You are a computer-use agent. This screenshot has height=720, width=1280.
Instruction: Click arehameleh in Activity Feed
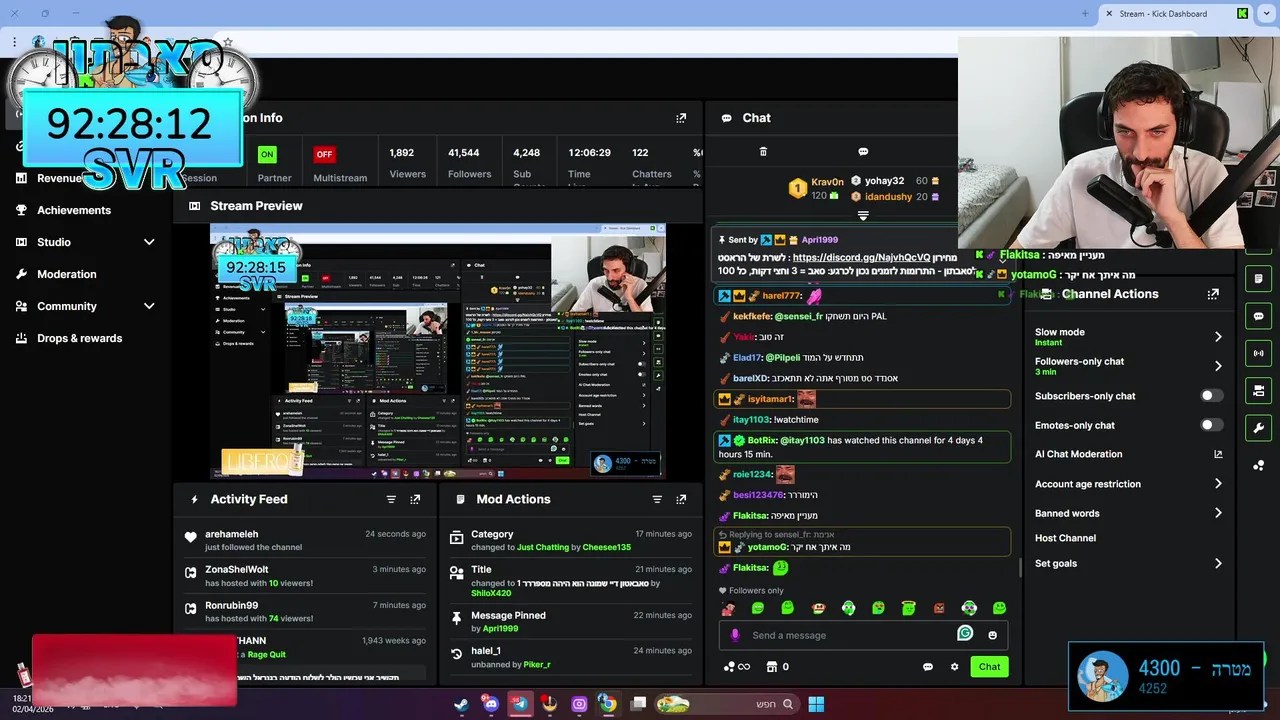tap(231, 534)
